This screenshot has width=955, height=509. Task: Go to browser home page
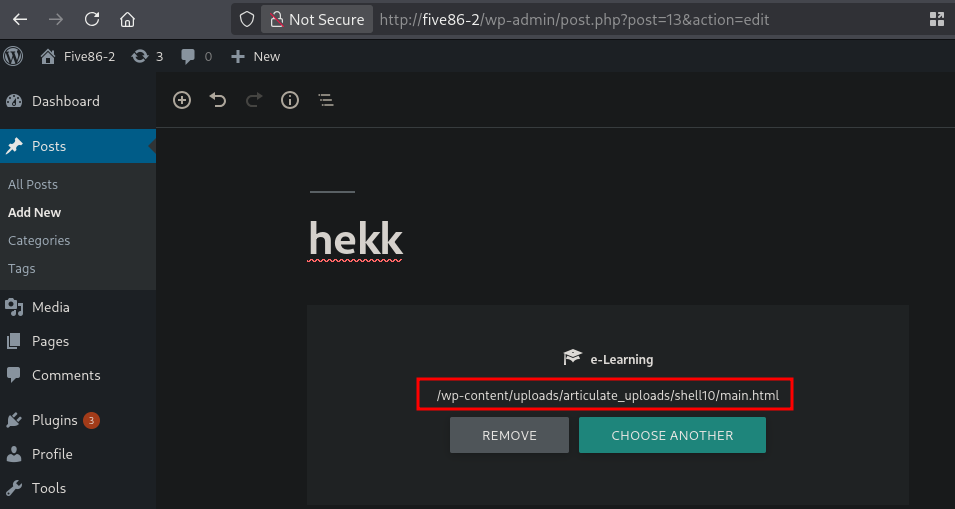pyautogui.click(x=127, y=19)
